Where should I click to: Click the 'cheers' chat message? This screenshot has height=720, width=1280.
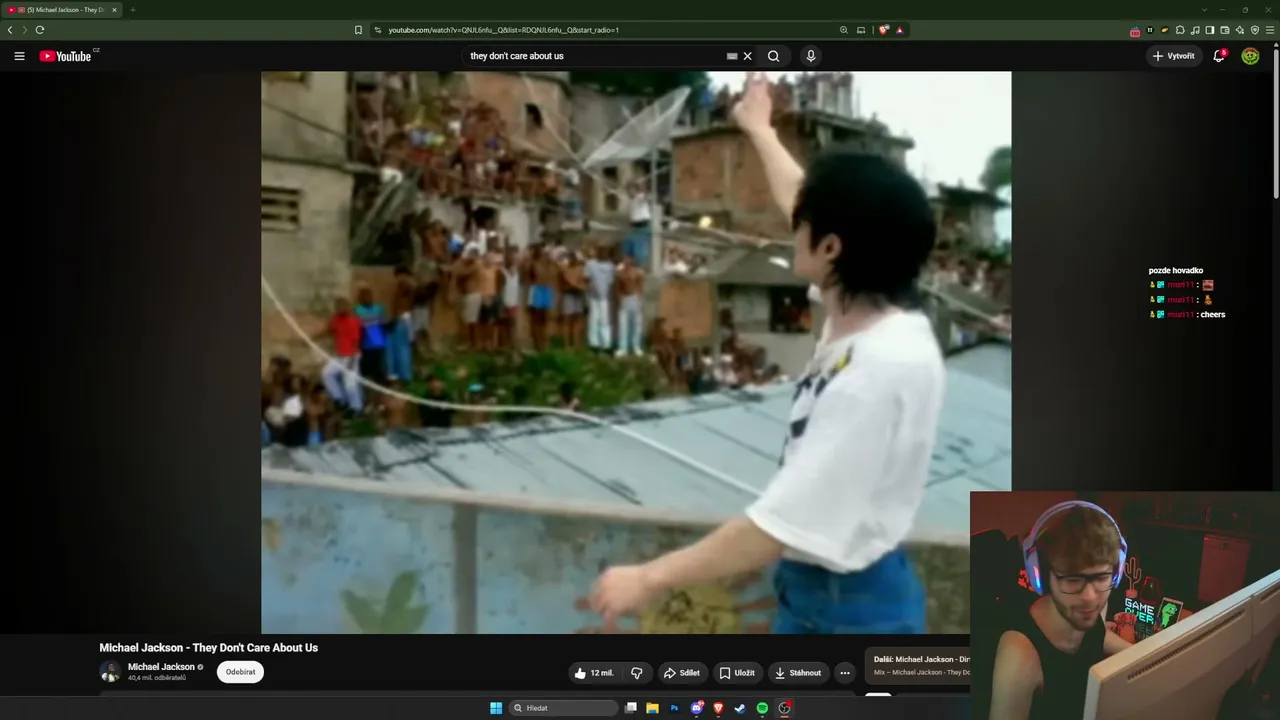pyautogui.click(x=1213, y=315)
